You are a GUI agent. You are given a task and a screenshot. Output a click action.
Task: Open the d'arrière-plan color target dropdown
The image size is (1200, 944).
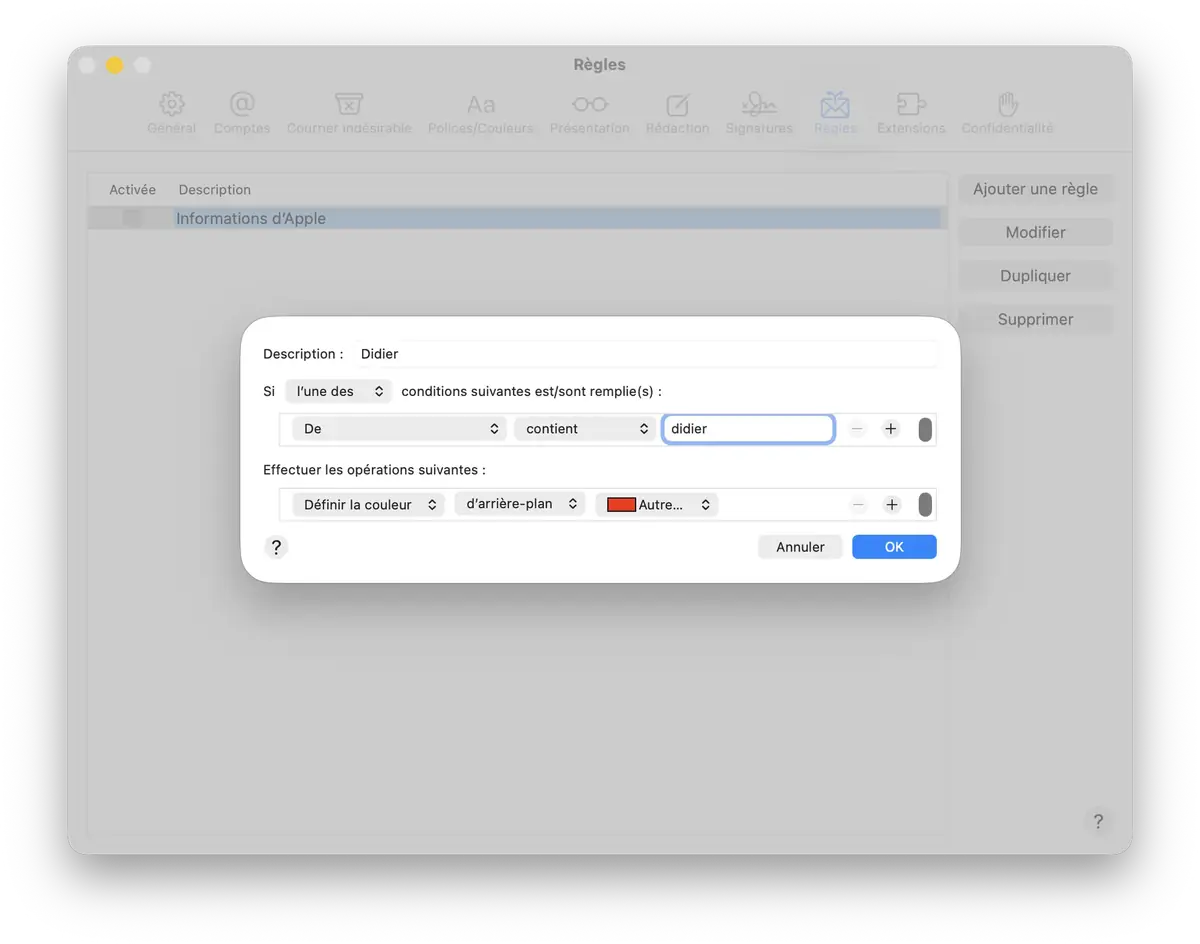click(x=519, y=504)
